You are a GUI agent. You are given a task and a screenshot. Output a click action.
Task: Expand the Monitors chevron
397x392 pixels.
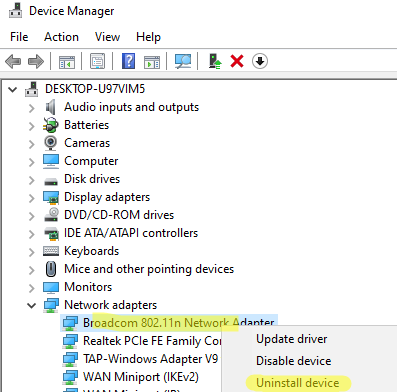tap(32, 288)
